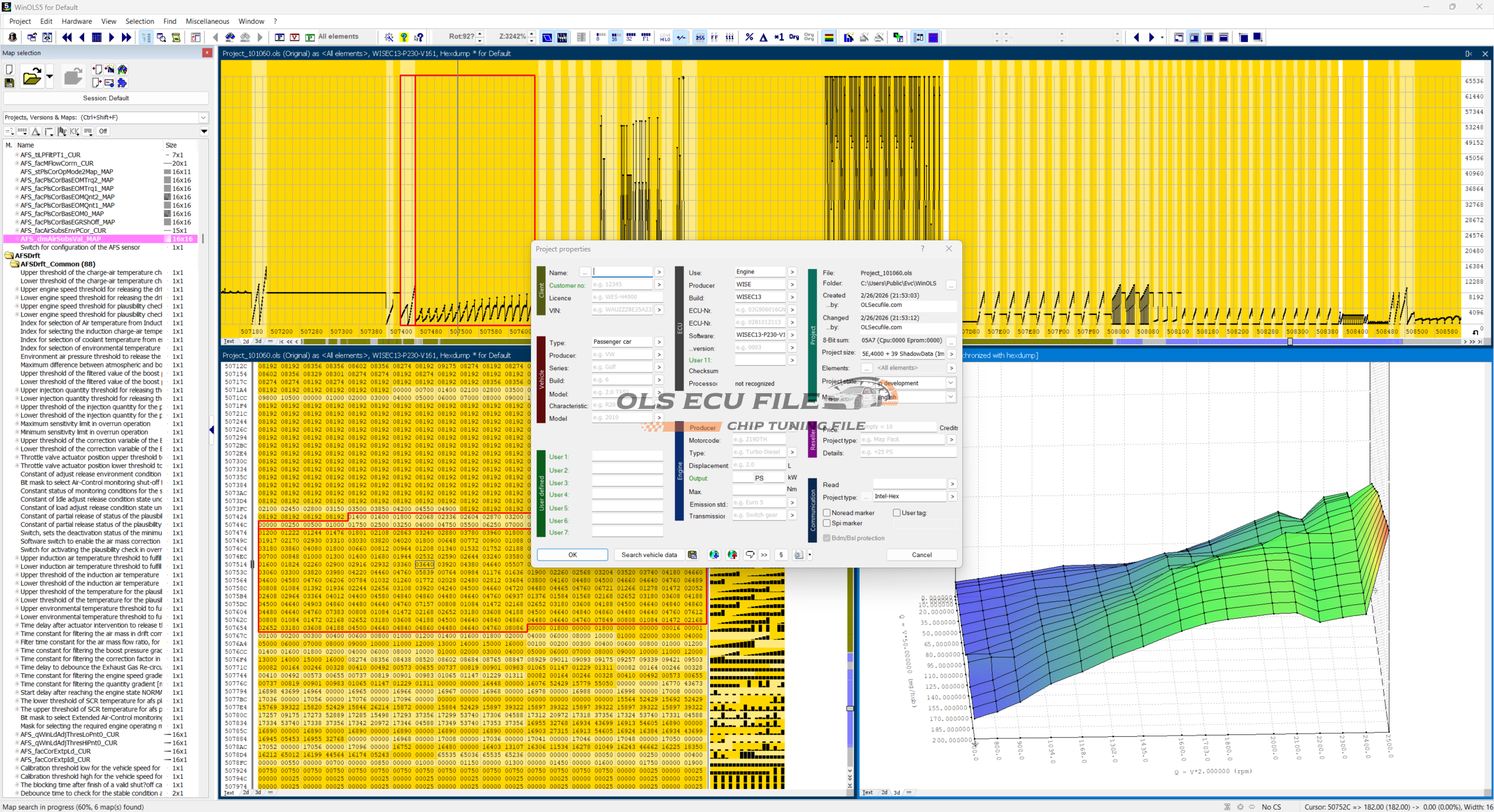
Task: Click the Customer no. input field
Action: (622, 285)
